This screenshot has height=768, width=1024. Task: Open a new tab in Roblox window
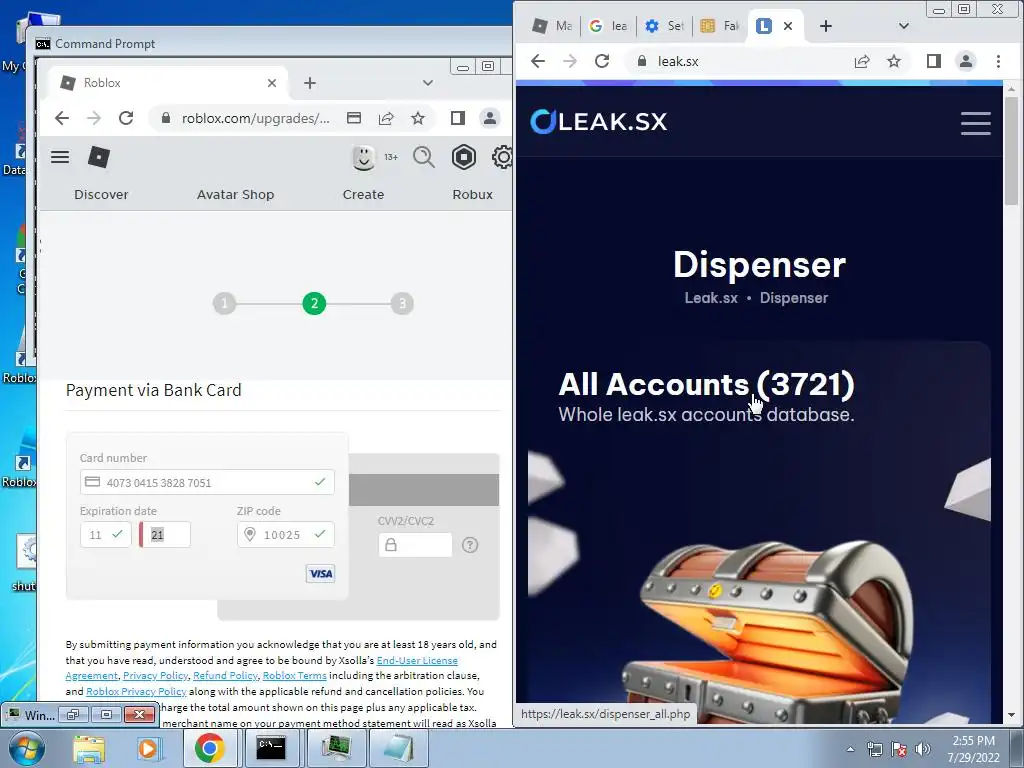(310, 83)
